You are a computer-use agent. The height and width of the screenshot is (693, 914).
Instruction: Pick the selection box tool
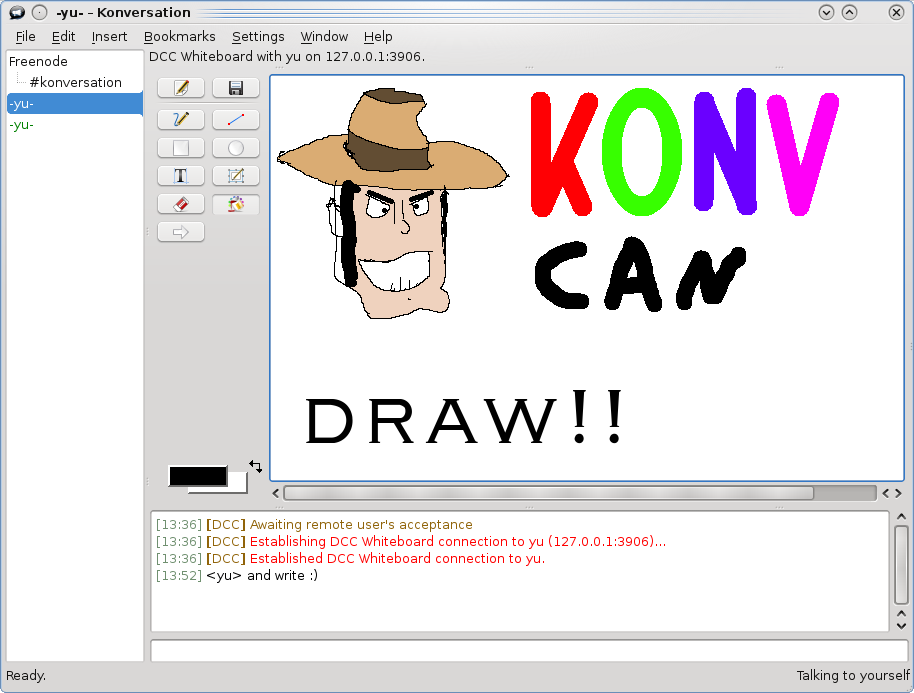236,176
